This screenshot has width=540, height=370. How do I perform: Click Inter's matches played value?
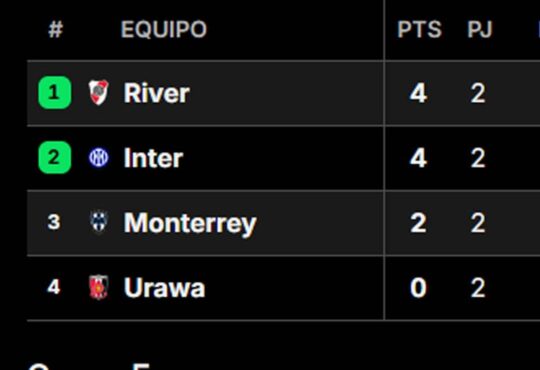click(478, 158)
